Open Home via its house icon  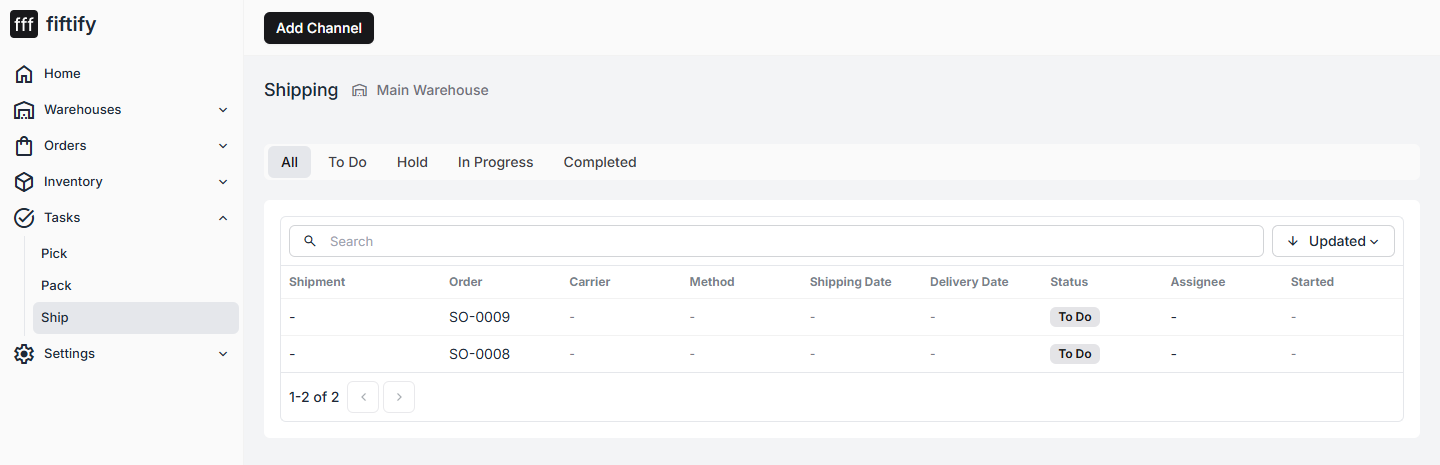click(24, 74)
